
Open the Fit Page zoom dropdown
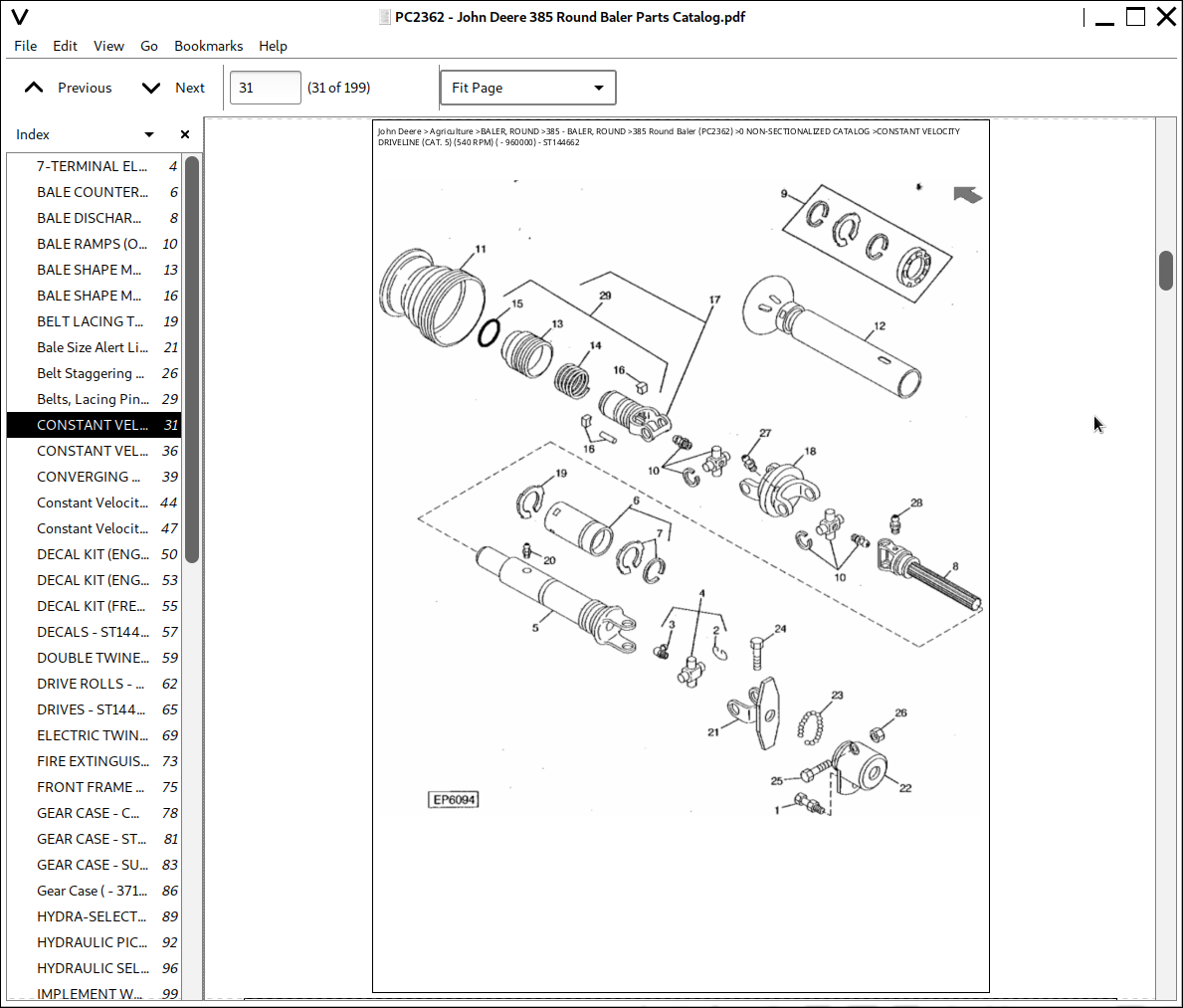click(x=527, y=88)
